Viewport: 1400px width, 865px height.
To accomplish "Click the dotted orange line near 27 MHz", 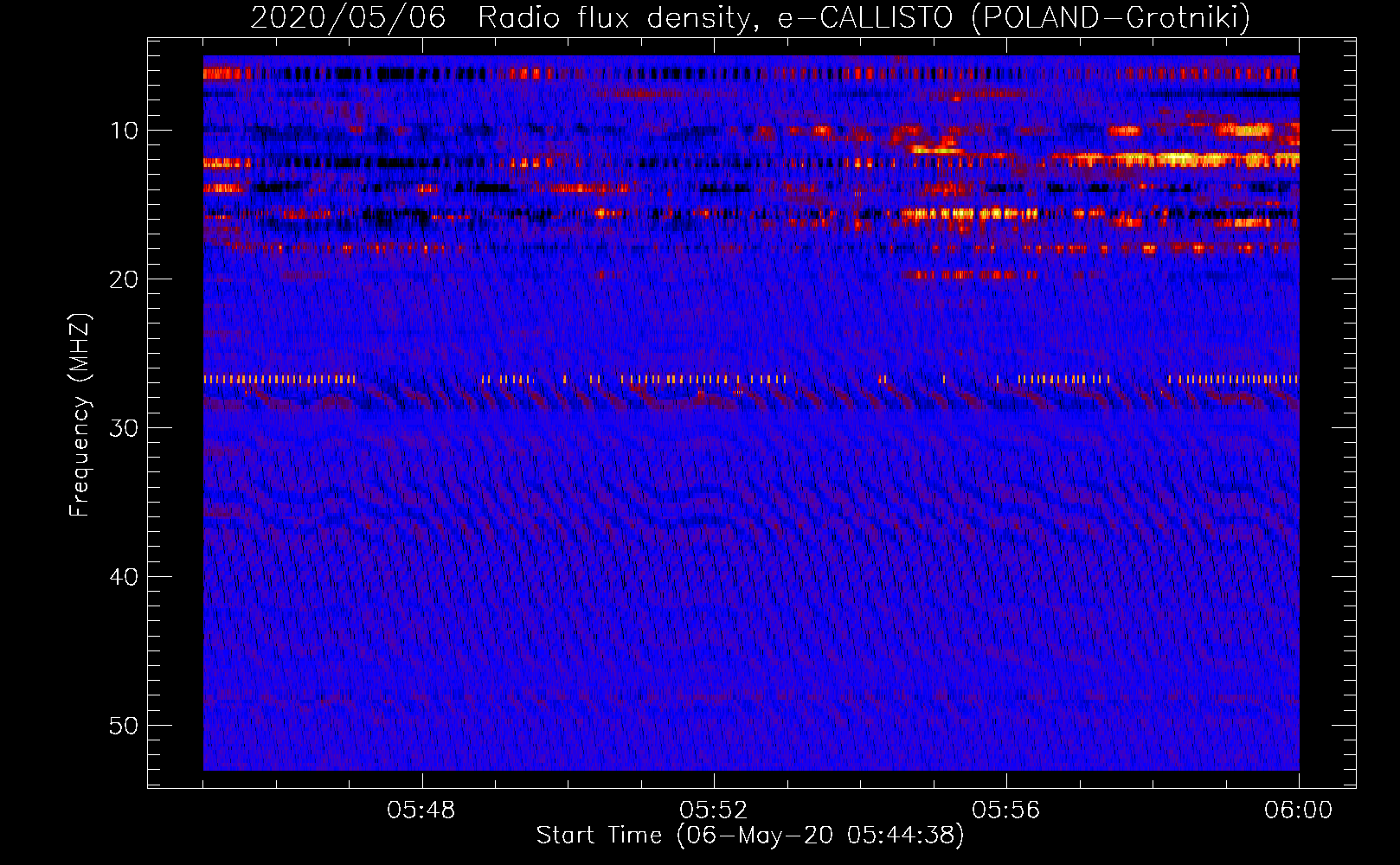I will pyautogui.click(x=751, y=379).
